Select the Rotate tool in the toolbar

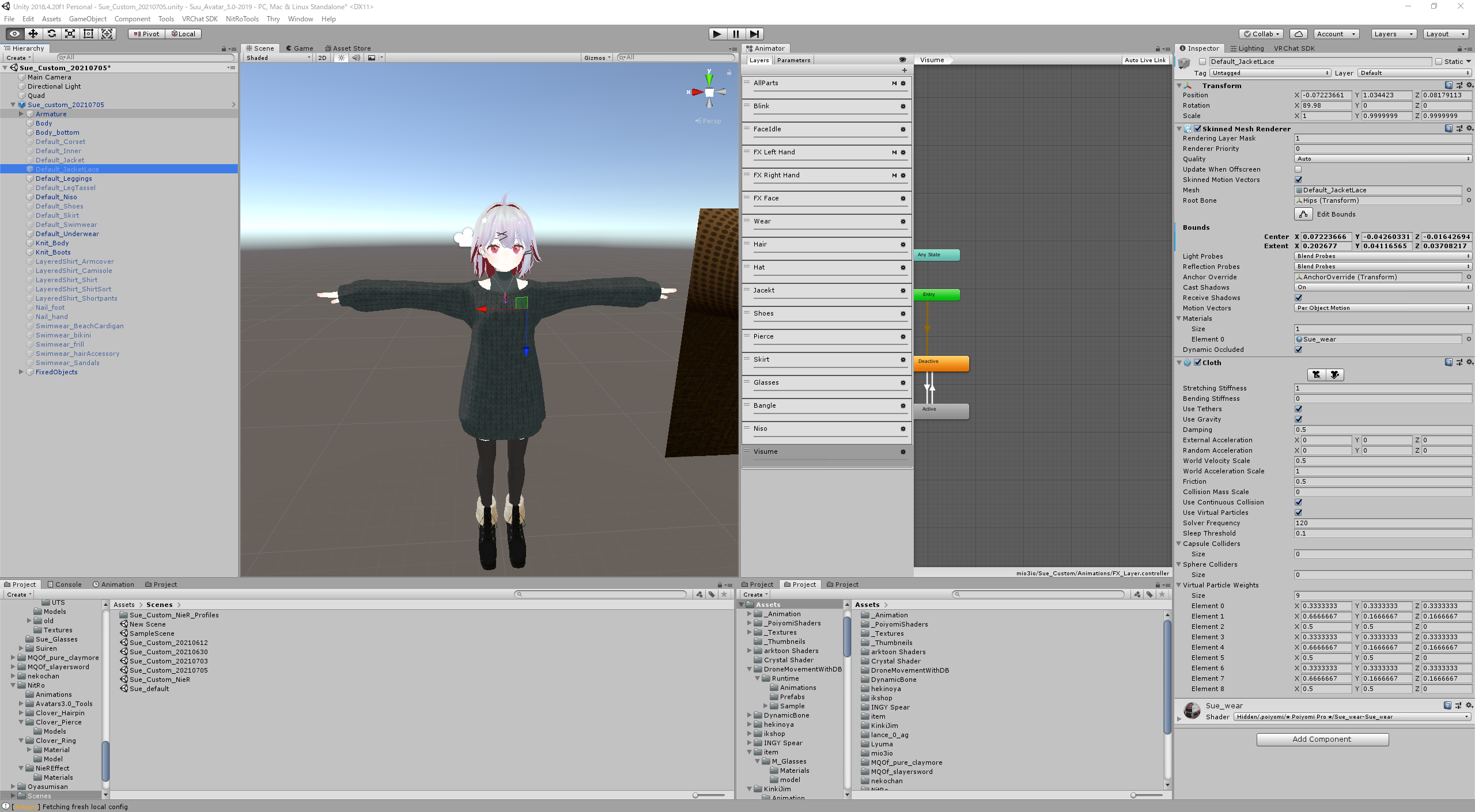51,33
